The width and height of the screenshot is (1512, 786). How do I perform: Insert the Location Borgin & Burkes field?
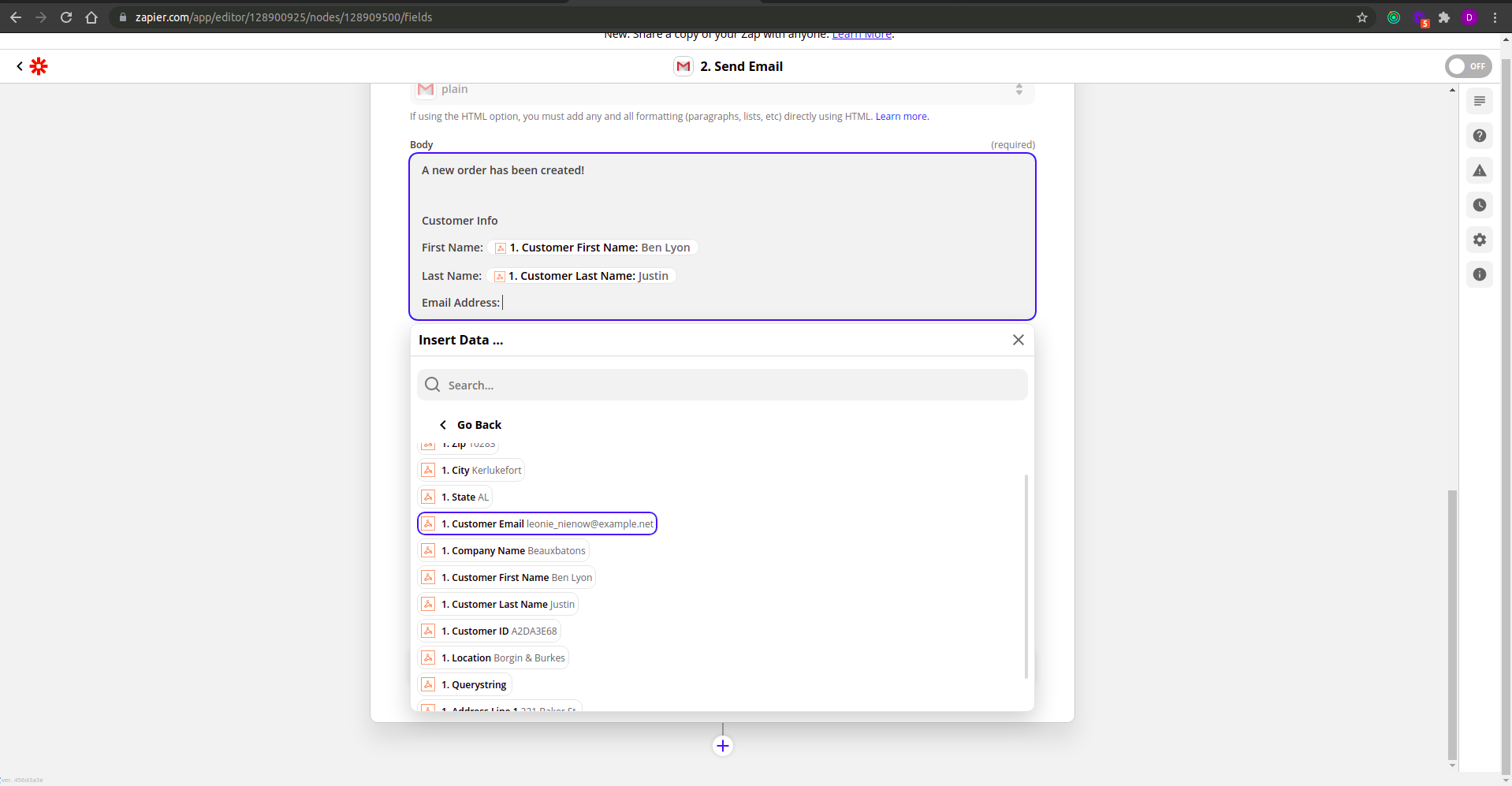[493, 658]
